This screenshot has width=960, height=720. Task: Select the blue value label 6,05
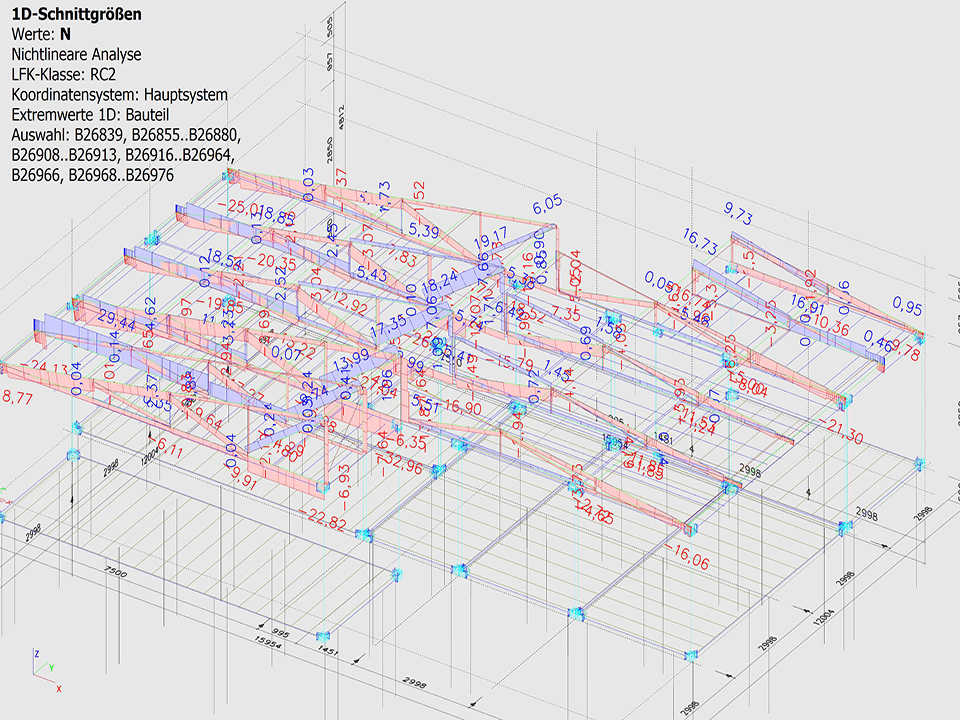click(547, 206)
